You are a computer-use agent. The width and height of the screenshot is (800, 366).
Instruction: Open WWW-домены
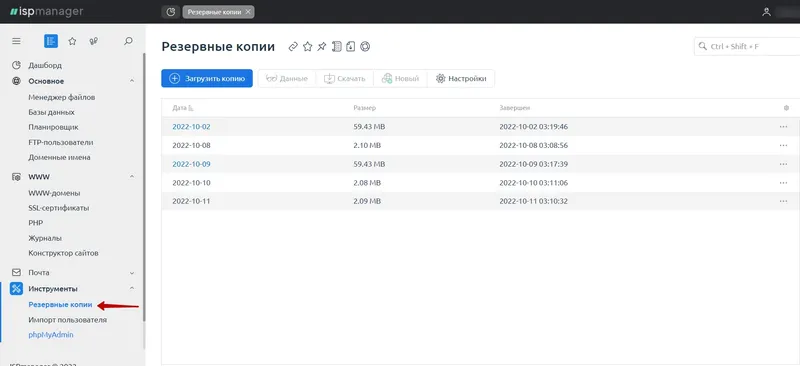(x=54, y=193)
